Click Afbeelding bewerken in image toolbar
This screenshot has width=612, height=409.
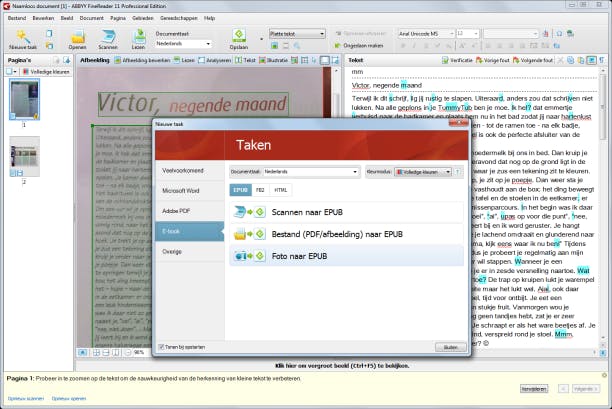[x=142, y=60]
